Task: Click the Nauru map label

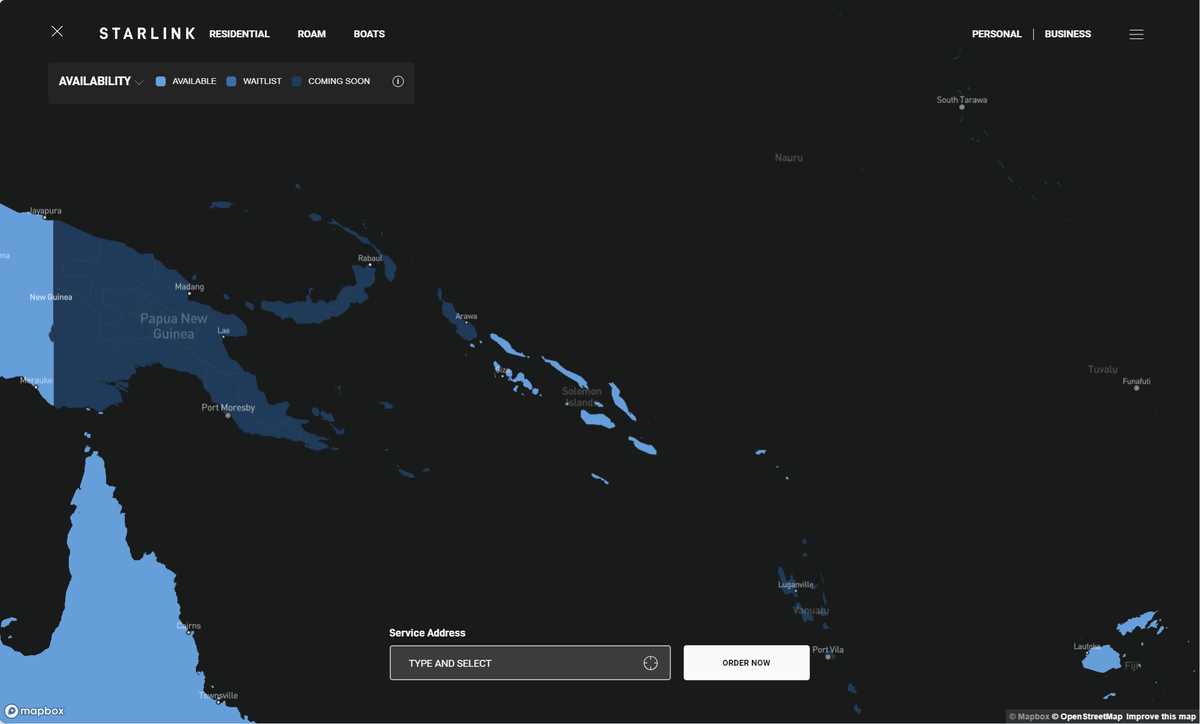Action: 789,158
